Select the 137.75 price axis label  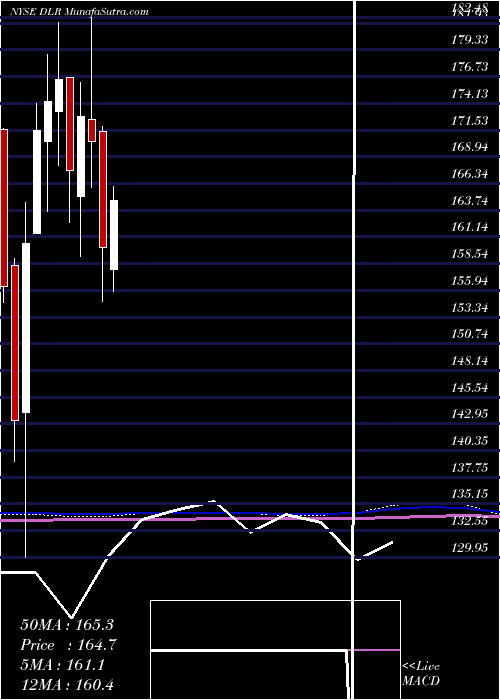(x=468, y=468)
